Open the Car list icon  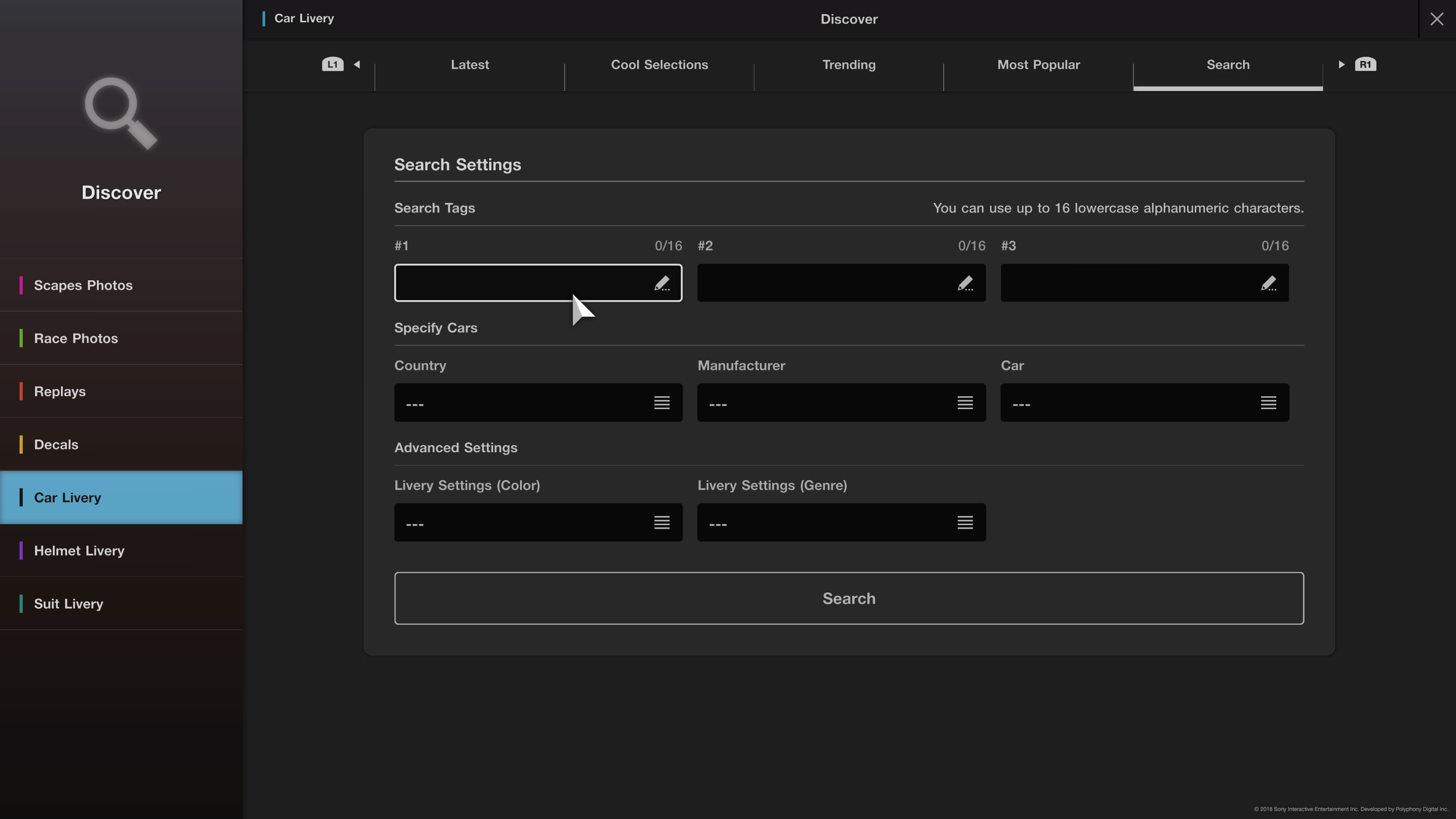tap(1268, 402)
